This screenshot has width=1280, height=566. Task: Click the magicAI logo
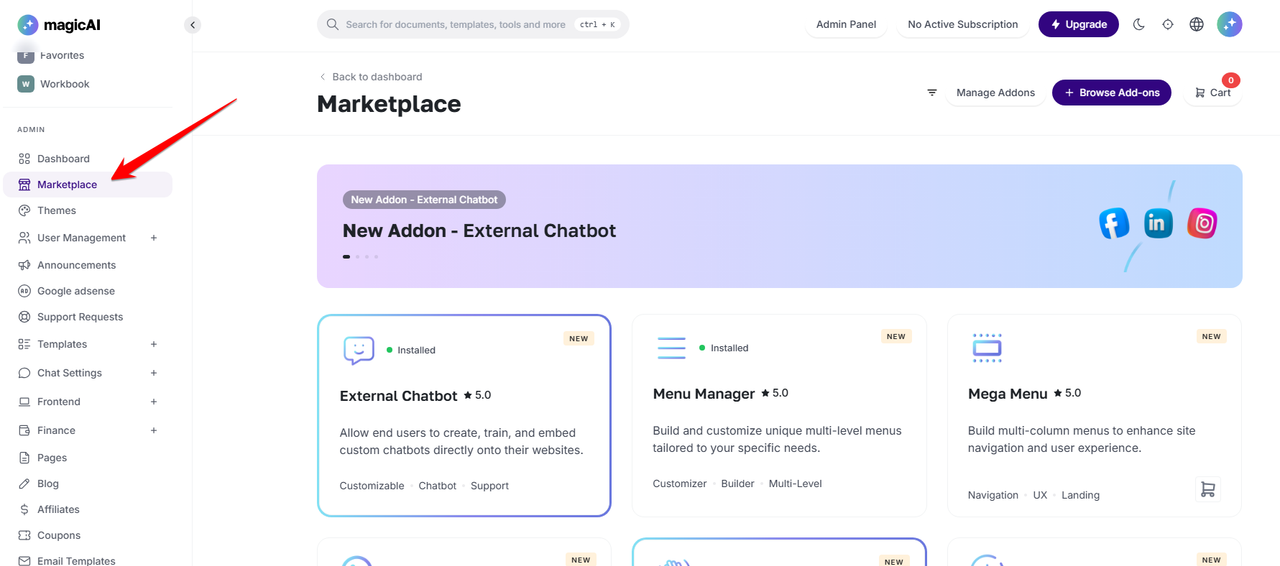click(x=59, y=25)
